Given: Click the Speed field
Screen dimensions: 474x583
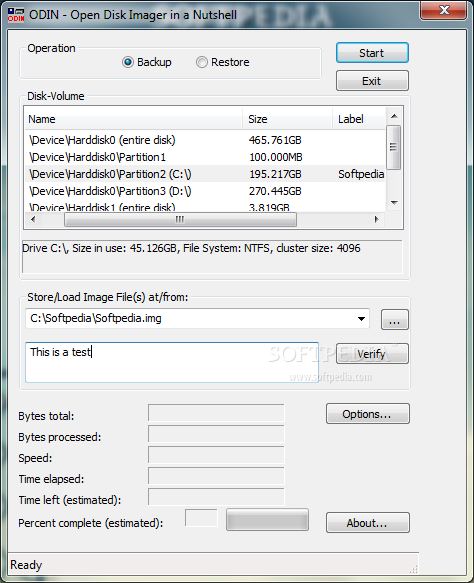Looking at the screenshot, I should [216, 455].
